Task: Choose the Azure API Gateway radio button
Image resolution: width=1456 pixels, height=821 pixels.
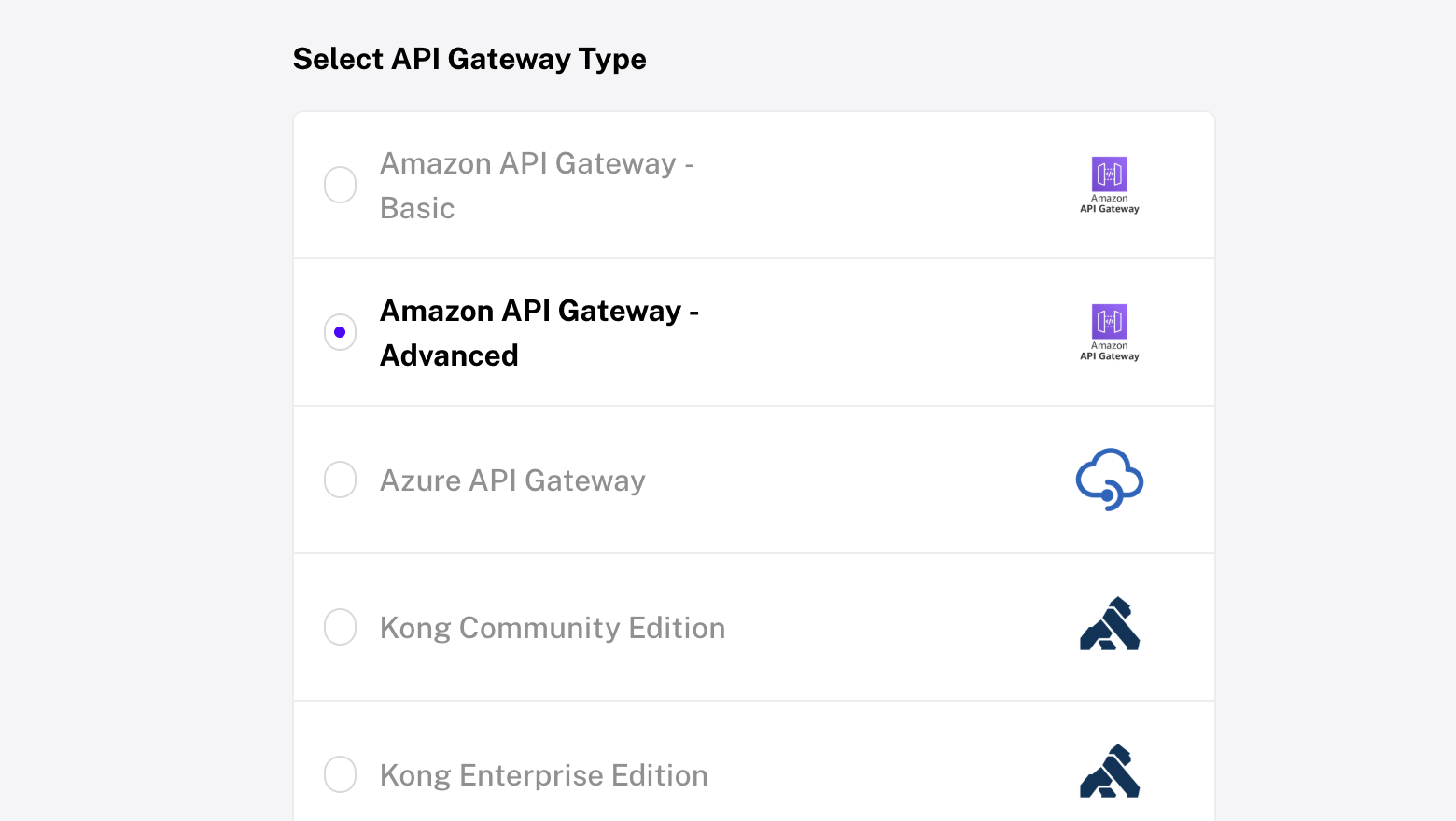Action: 340,480
